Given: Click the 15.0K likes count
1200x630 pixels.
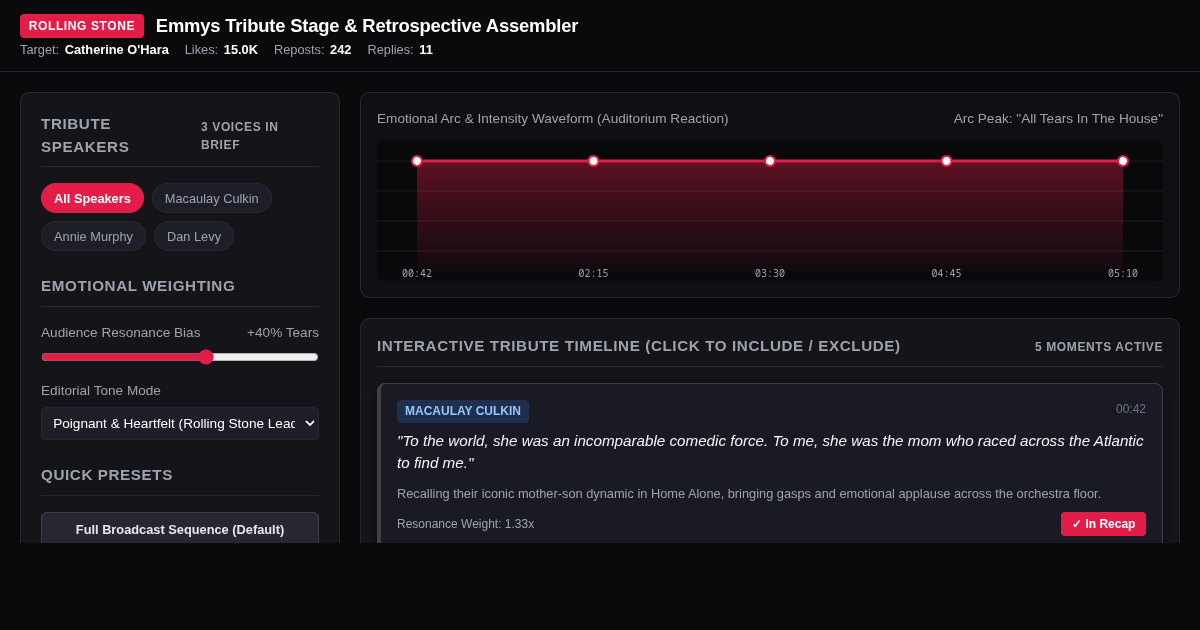Looking at the screenshot, I should coord(241,49).
